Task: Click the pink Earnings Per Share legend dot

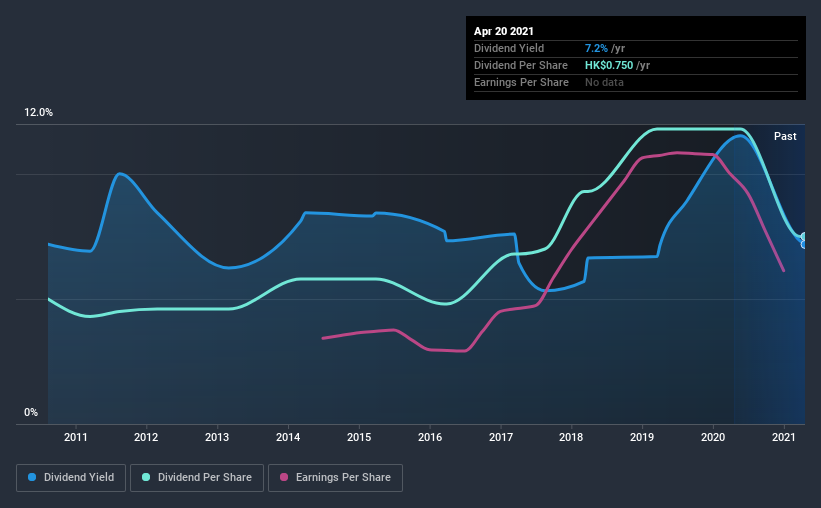Action: 284,477
